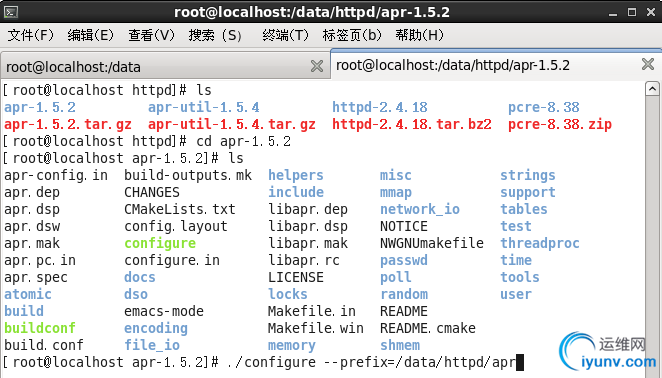Open the 终端(T) menu

(x=285, y=35)
